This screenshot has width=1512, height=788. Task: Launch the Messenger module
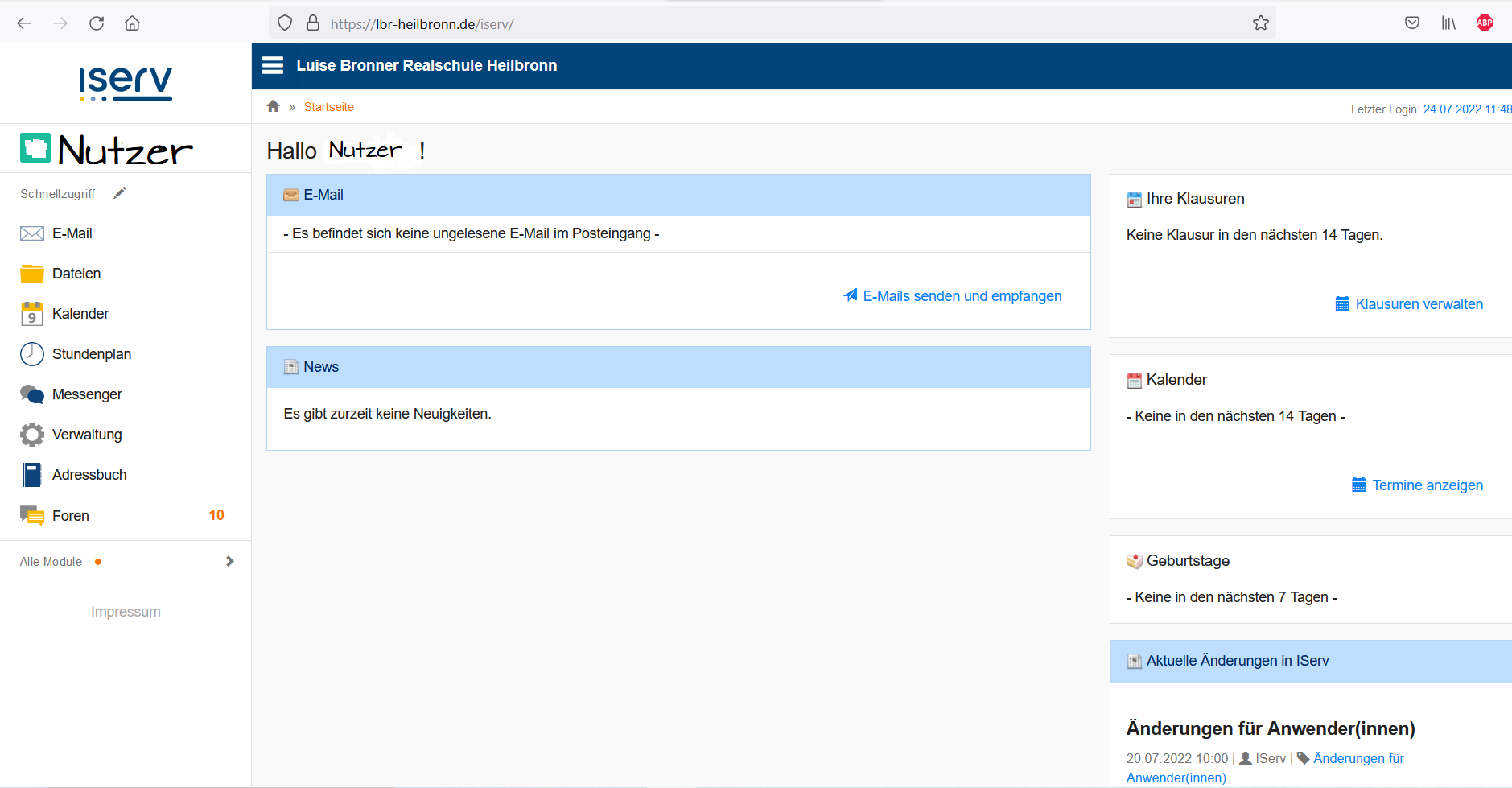(x=86, y=394)
